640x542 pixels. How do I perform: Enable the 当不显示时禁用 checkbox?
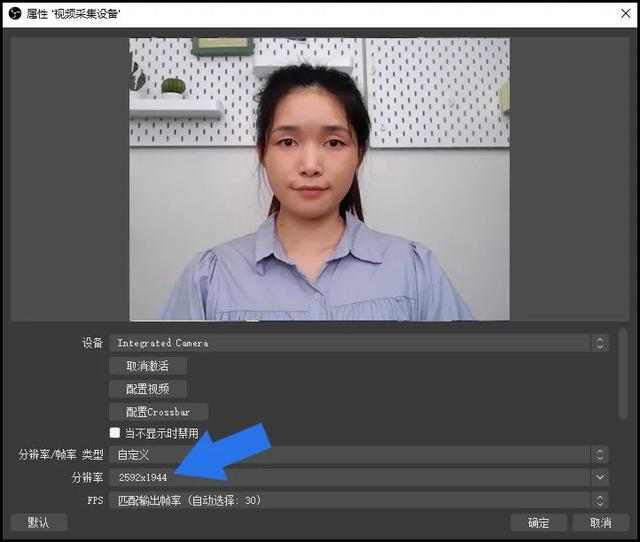115,433
